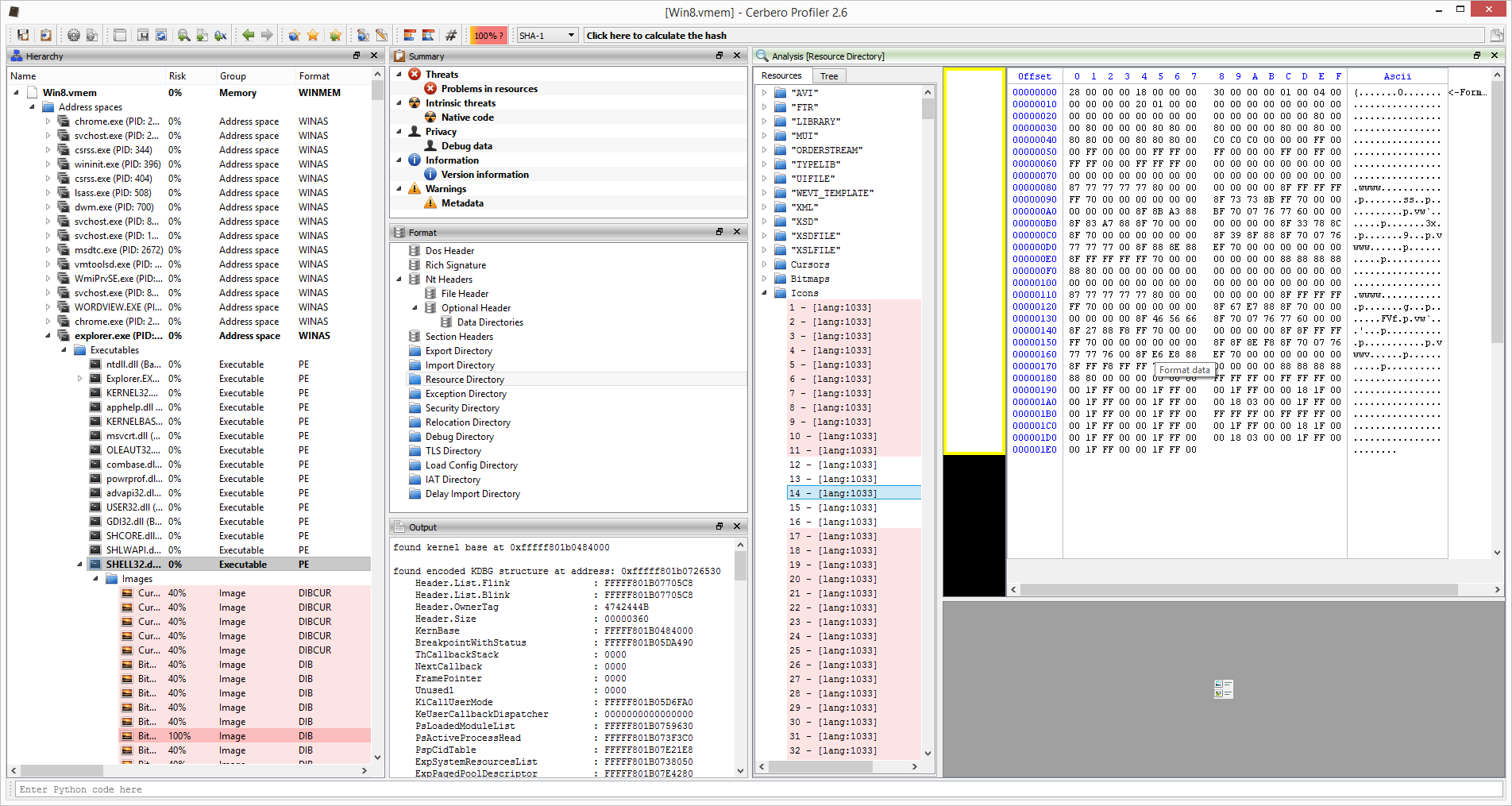The width and height of the screenshot is (1512, 806).
Task: Click the clipboard icon in the toolbar
Action: [45, 35]
